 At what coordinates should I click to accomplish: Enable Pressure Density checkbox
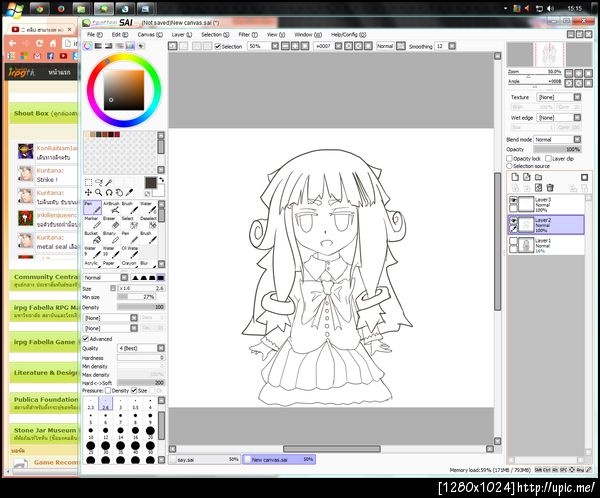pos(108,390)
